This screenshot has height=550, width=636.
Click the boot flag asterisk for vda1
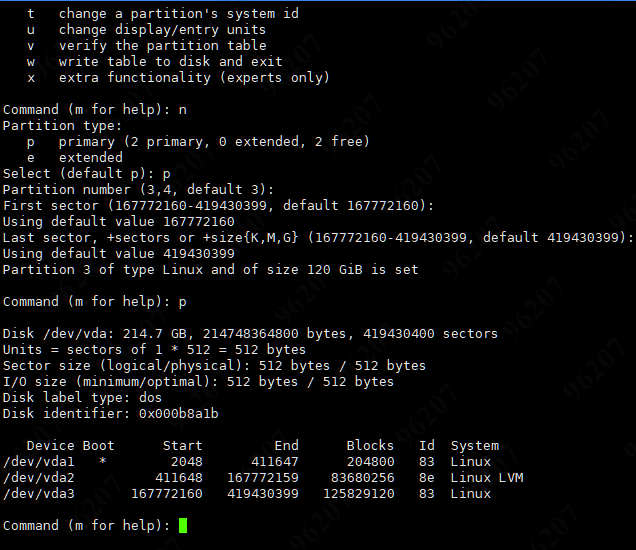click(x=103, y=462)
